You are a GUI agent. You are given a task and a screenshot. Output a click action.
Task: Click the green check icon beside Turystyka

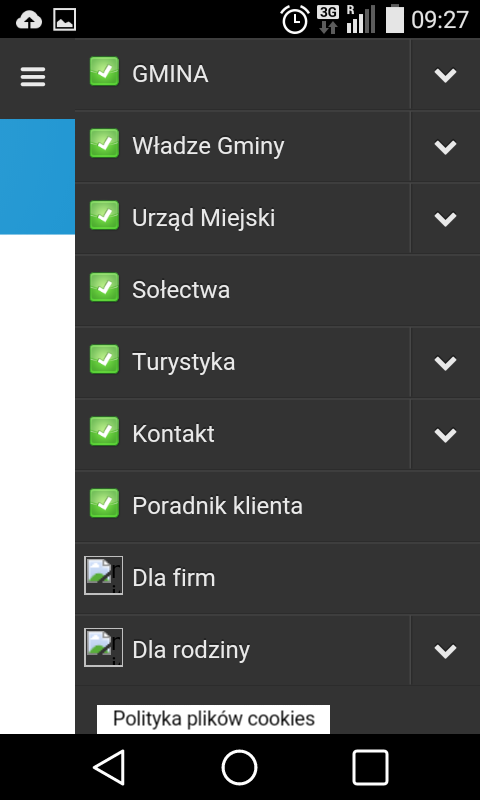point(105,359)
